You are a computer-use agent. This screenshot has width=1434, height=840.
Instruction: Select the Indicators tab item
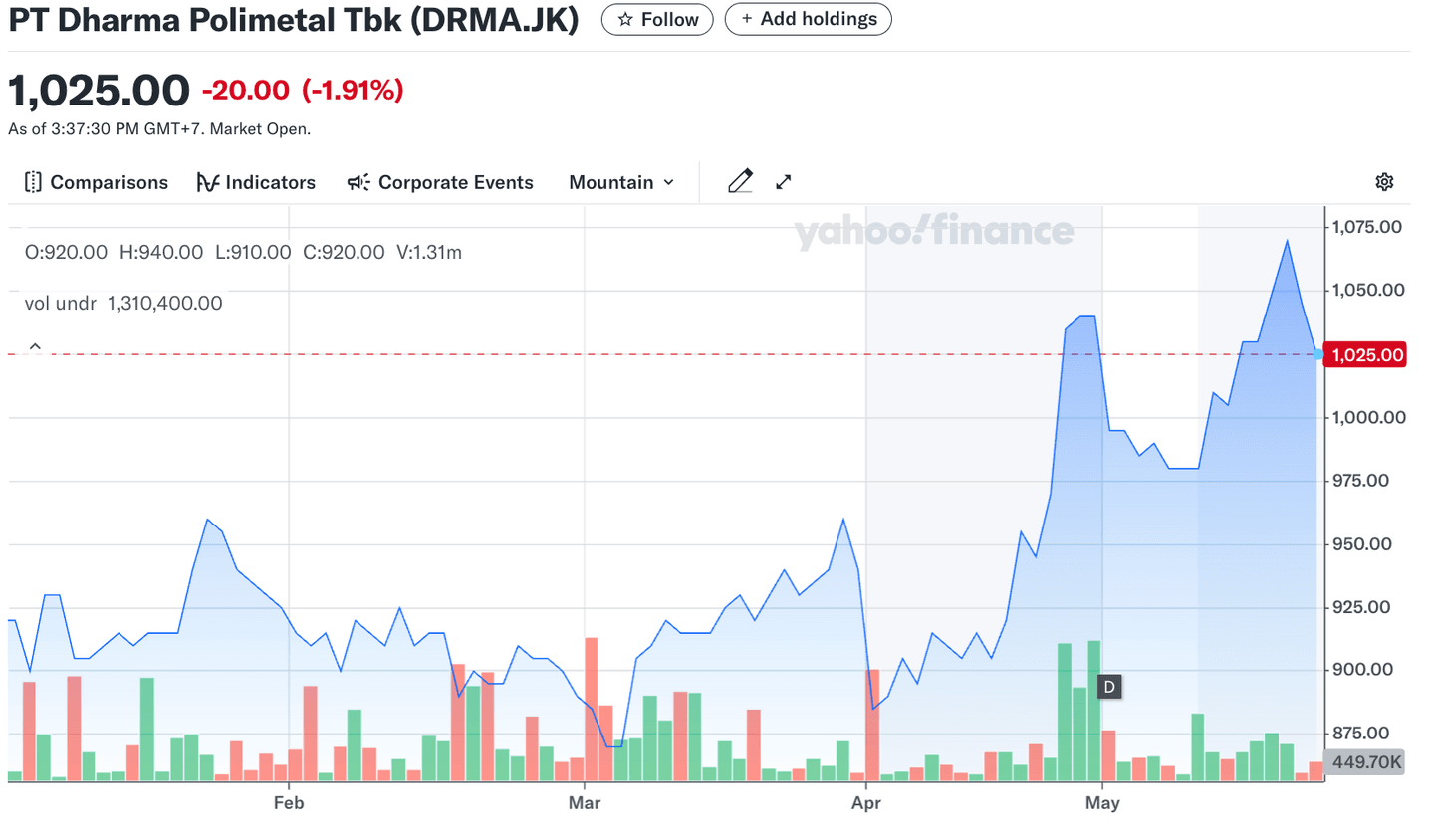pyautogui.click(x=256, y=182)
